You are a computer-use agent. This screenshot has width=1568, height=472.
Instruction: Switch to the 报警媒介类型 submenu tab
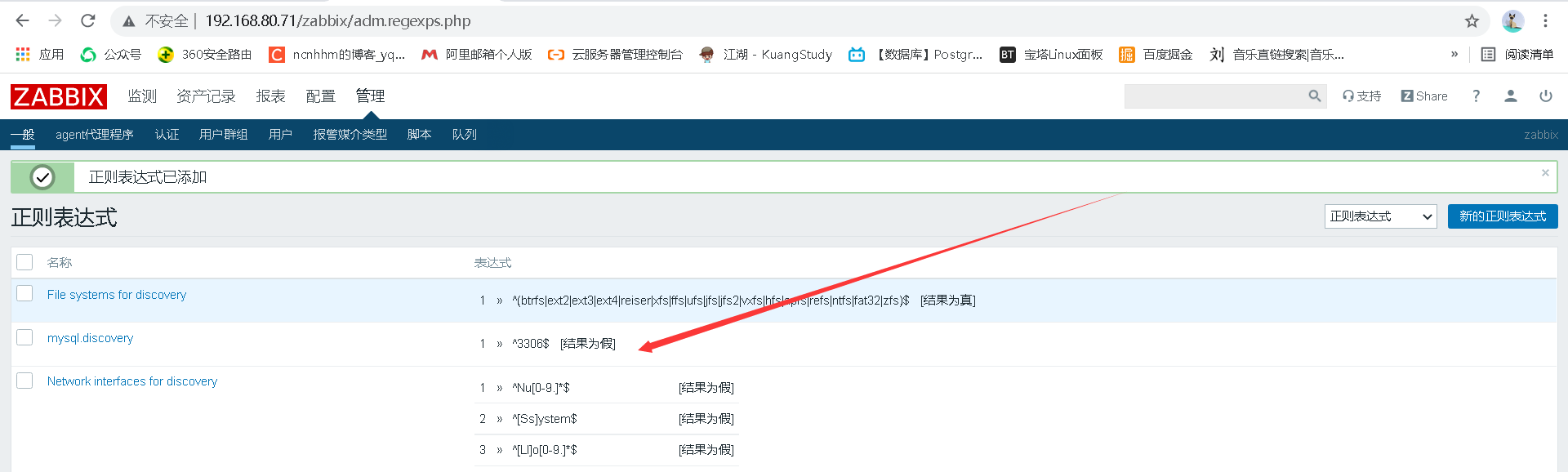350,135
